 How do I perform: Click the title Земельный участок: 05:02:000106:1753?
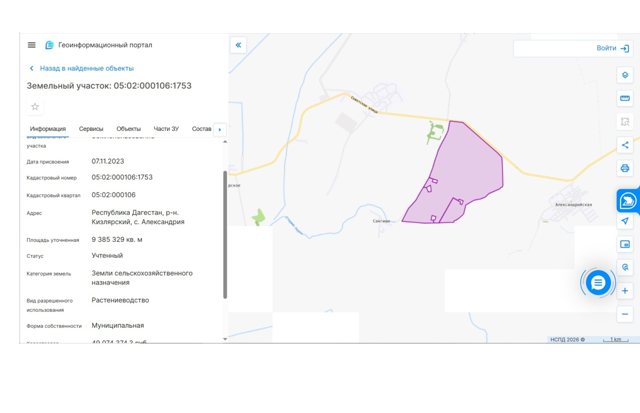click(x=109, y=86)
